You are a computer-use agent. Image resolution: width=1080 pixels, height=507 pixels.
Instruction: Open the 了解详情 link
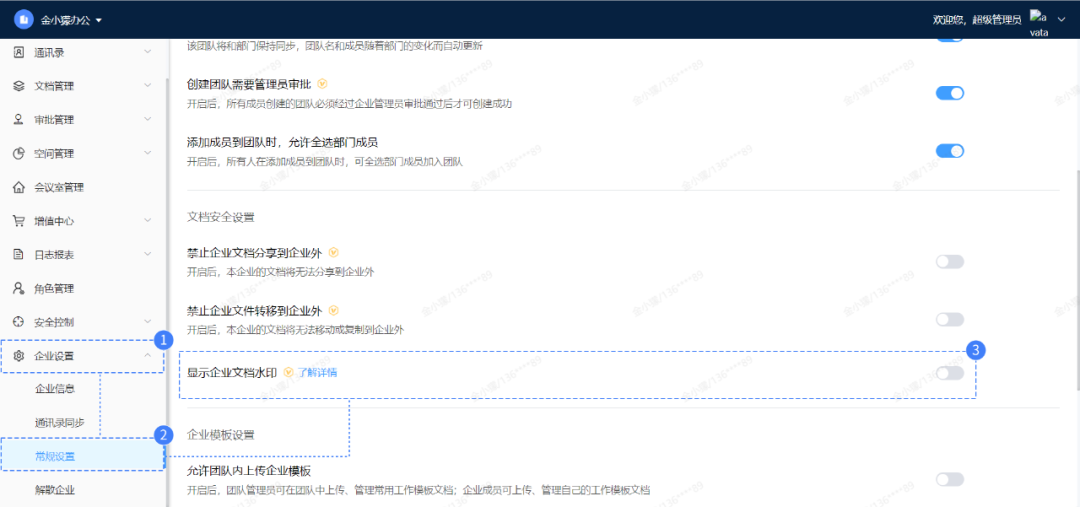pyautogui.click(x=318, y=373)
